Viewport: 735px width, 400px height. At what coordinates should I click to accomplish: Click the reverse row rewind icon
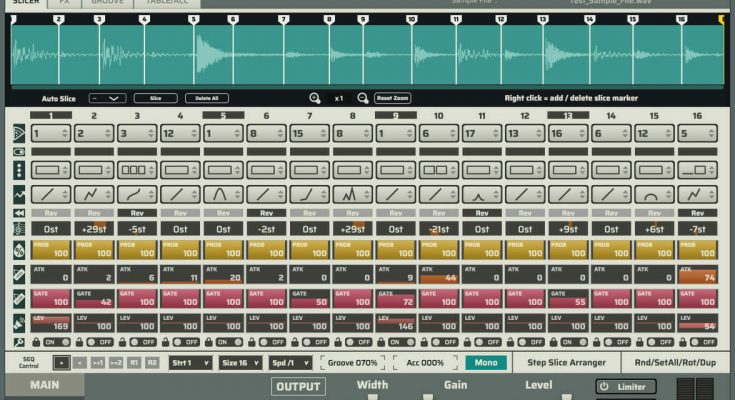(19, 212)
